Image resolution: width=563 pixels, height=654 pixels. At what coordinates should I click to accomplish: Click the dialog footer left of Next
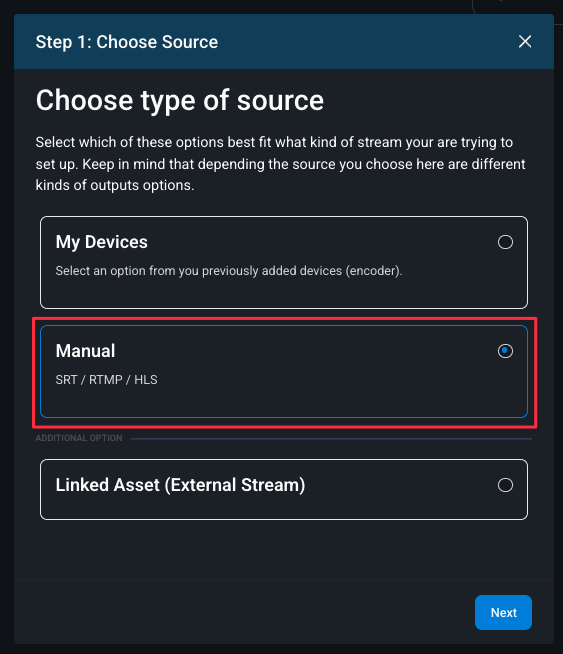[x=242, y=612]
